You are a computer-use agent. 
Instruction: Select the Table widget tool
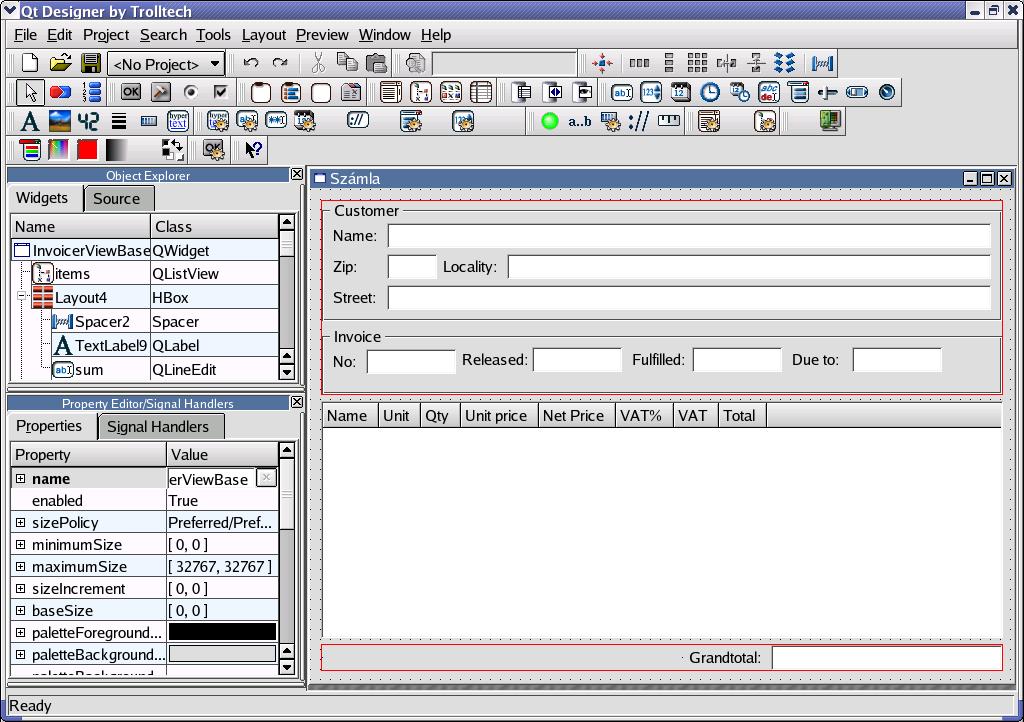click(x=481, y=92)
